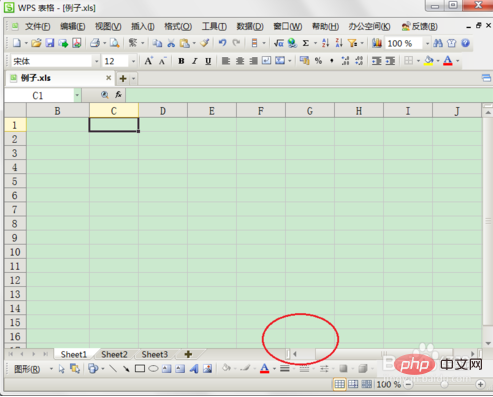Screen dimensions: 493x397
Task: Open the chart wizard icon
Action: (377, 43)
